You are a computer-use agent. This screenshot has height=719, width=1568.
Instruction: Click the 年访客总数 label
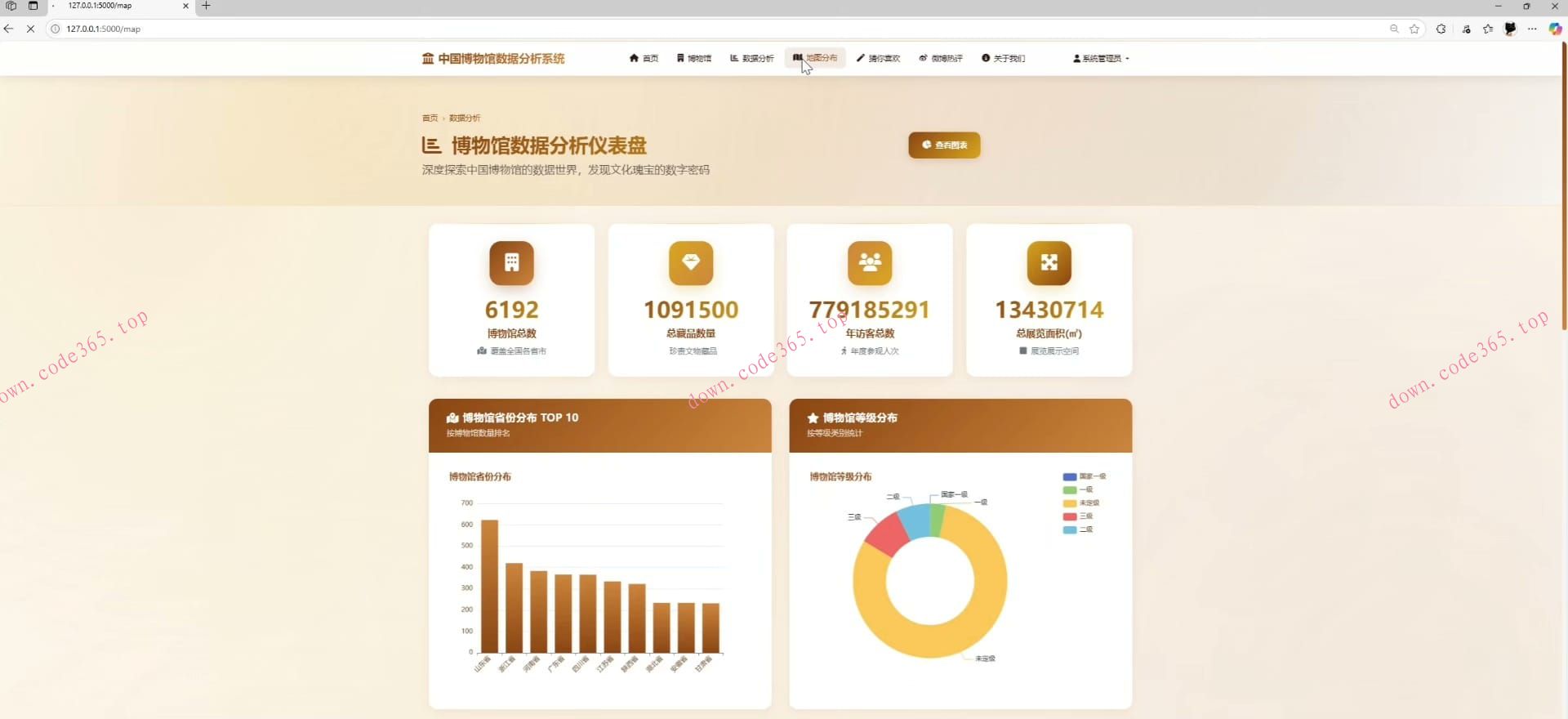(870, 333)
